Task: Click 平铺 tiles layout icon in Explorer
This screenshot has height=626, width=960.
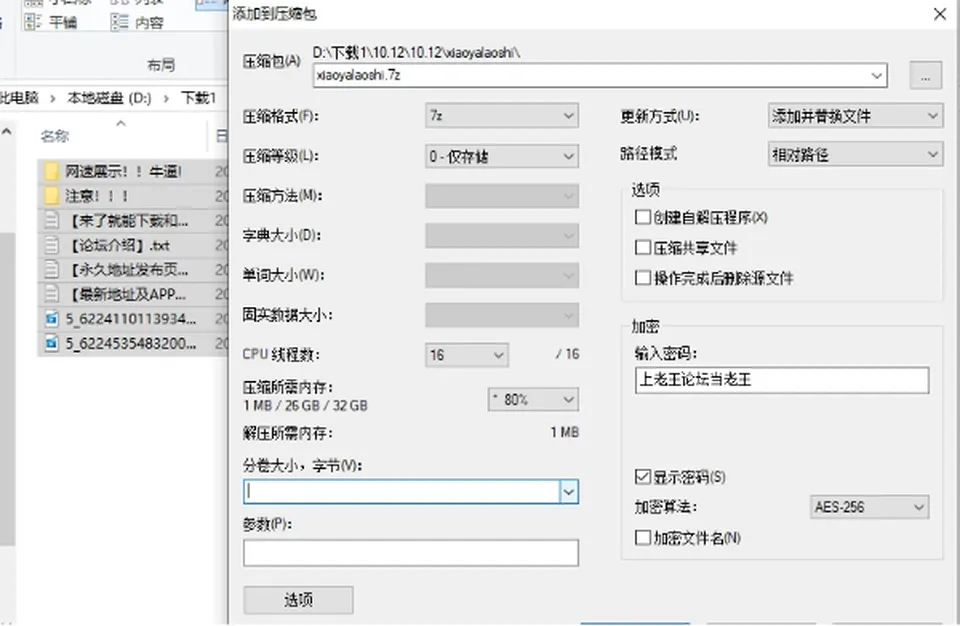Action: tap(32, 22)
